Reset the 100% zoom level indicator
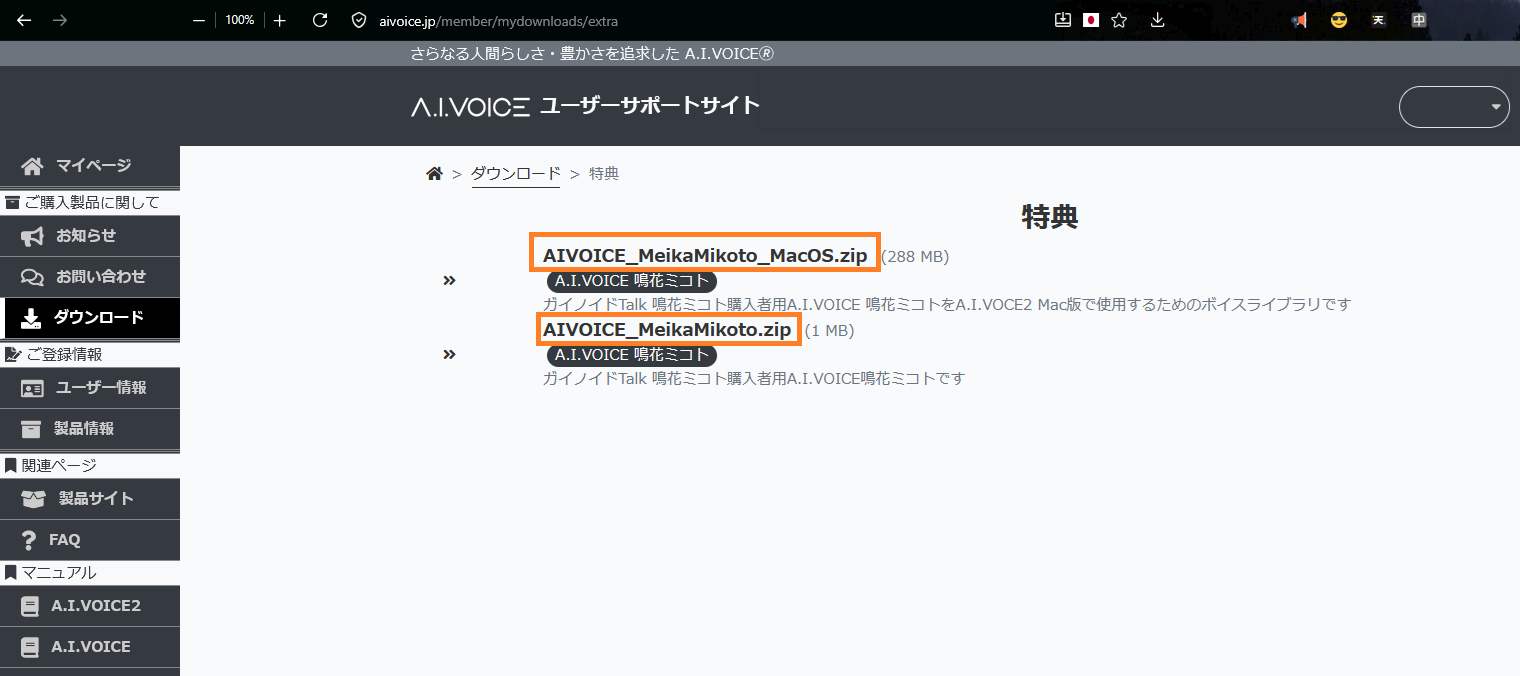 pos(239,20)
